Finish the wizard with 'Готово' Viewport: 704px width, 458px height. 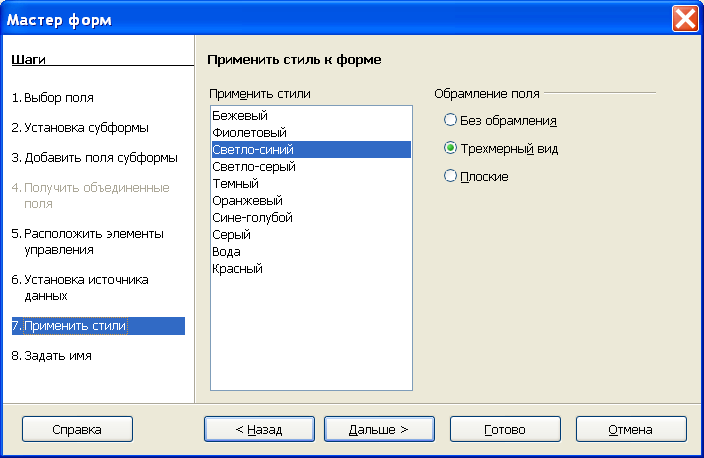point(505,429)
